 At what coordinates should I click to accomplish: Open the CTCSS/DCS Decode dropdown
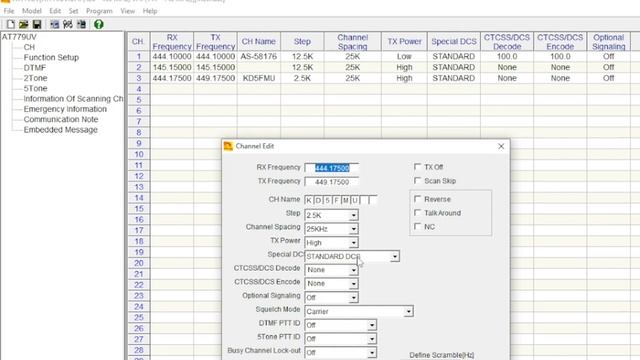coord(353,270)
